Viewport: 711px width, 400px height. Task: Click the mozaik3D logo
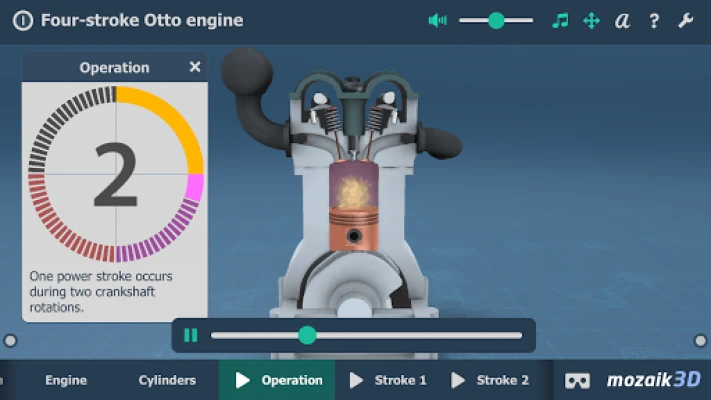pos(654,380)
